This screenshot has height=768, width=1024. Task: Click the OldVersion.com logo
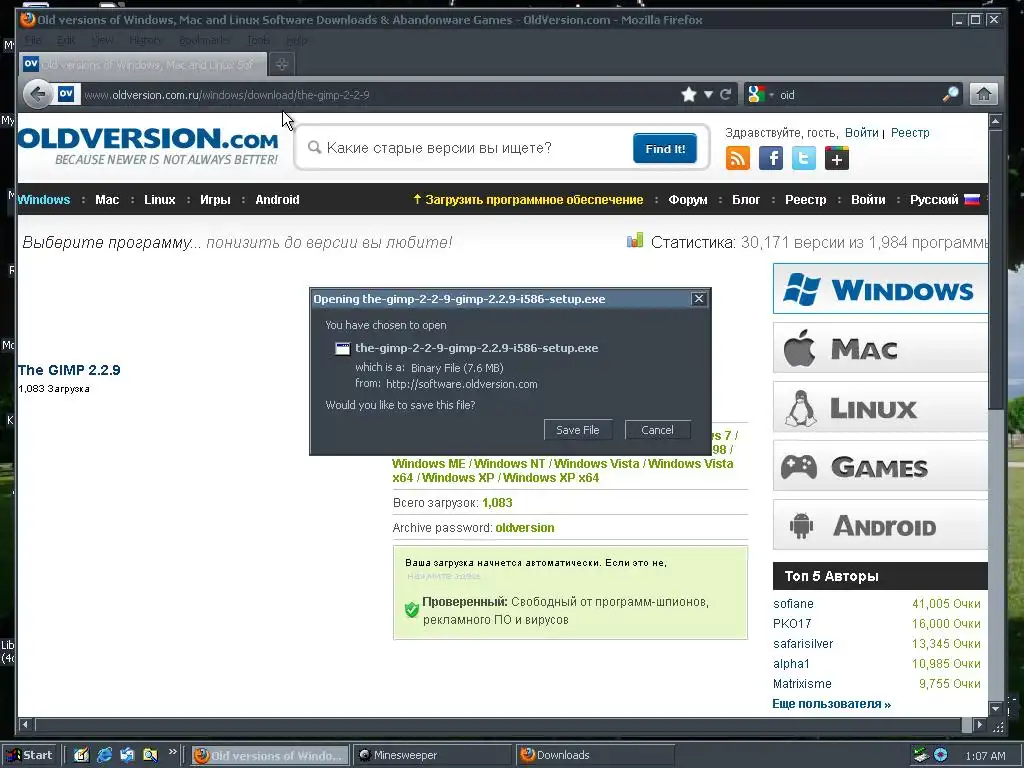pyautogui.click(x=148, y=146)
